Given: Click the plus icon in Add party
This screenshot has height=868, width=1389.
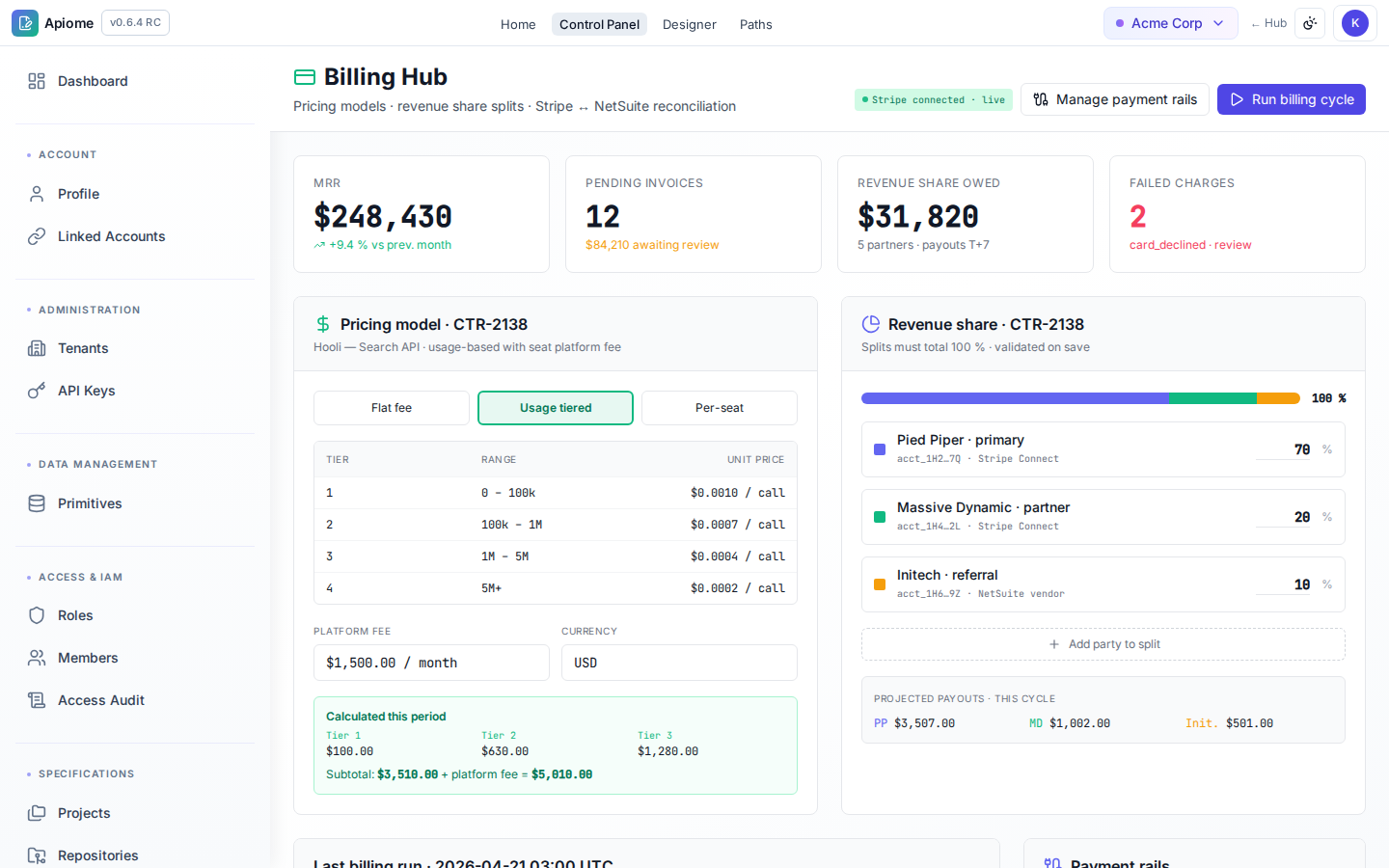Looking at the screenshot, I should (x=1054, y=644).
